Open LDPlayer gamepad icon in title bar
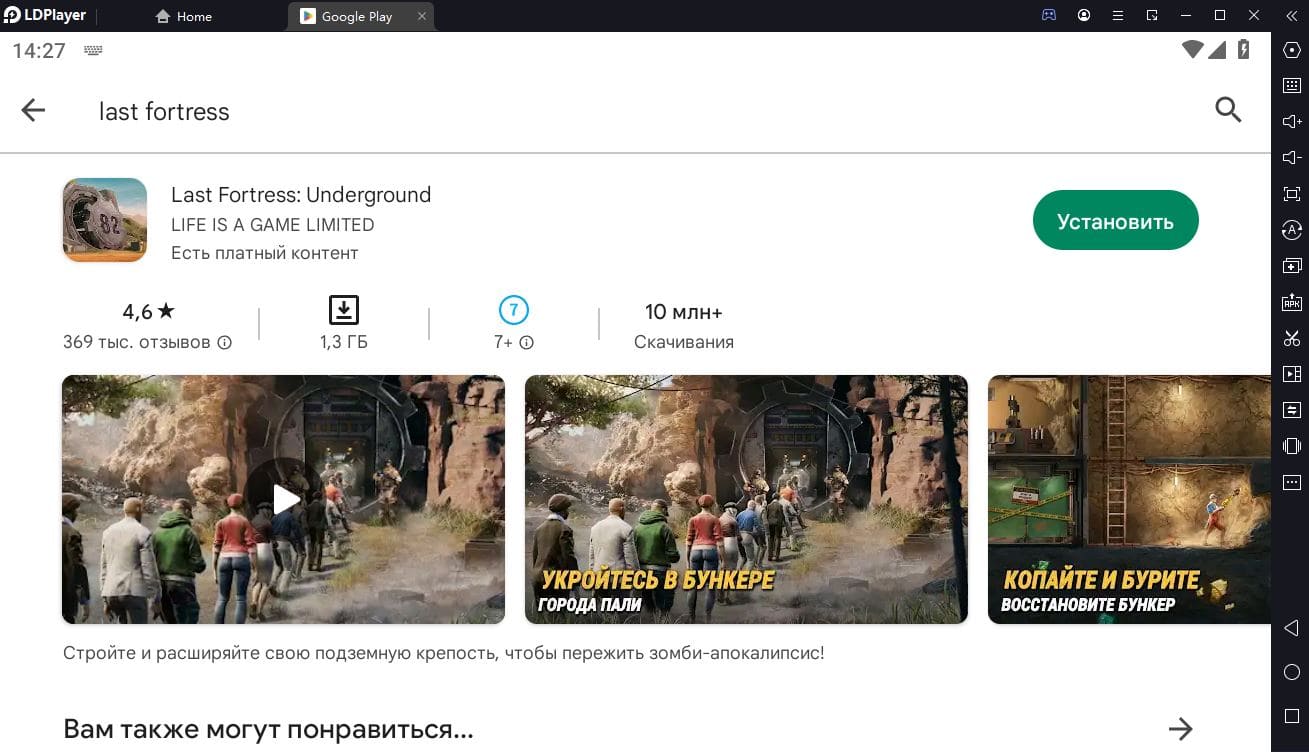 1049,15
